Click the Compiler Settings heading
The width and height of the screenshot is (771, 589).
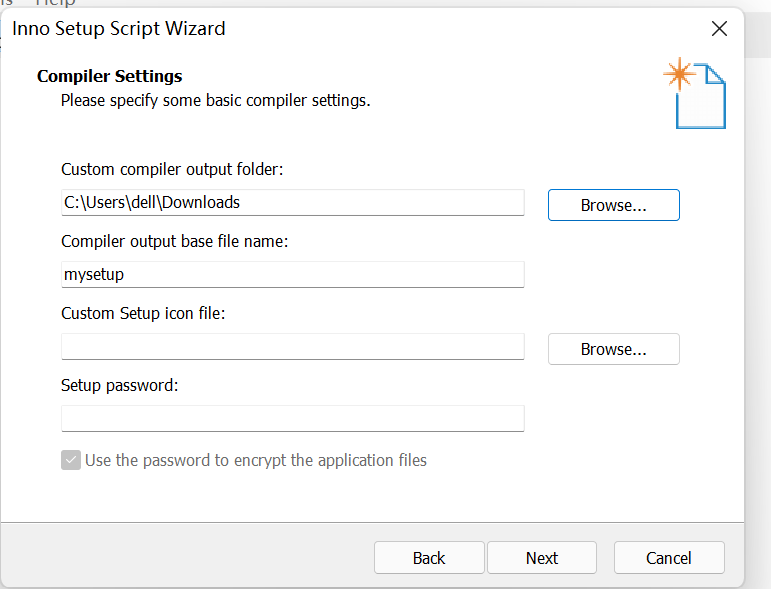[110, 76]
